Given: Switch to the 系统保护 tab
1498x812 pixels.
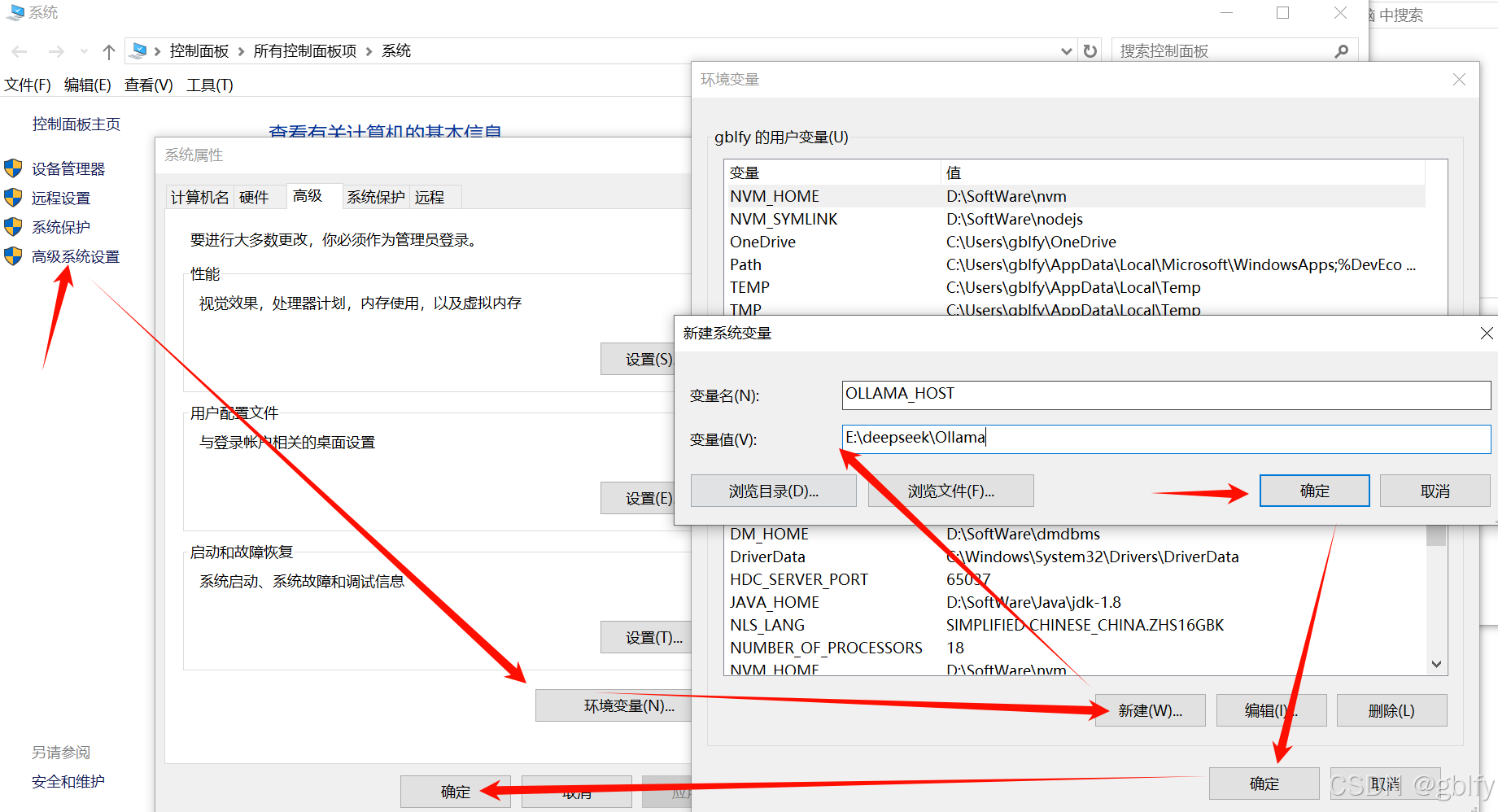Looking at the screenshot, I should click(x=376, y=198).
